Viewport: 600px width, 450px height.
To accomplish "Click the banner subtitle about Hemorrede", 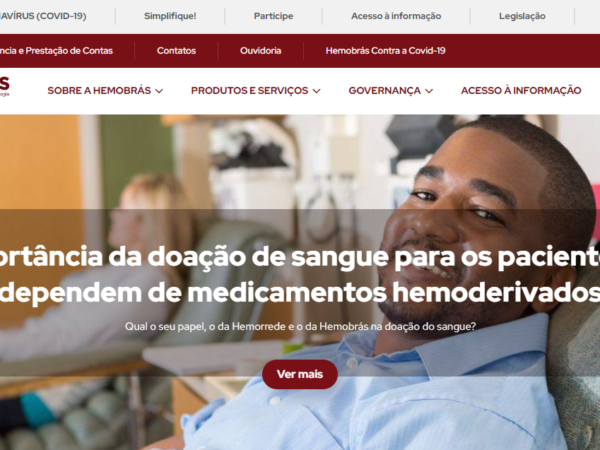I will coord(300,327).
